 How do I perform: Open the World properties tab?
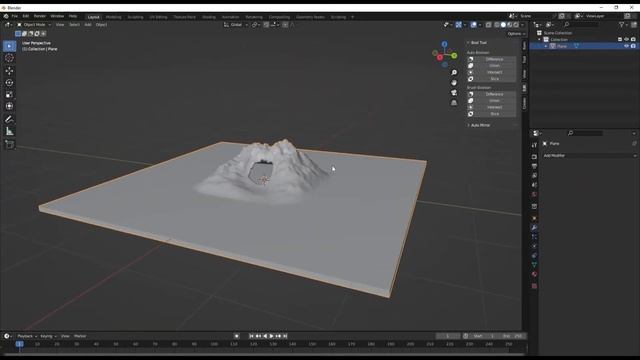coord(534,194)
